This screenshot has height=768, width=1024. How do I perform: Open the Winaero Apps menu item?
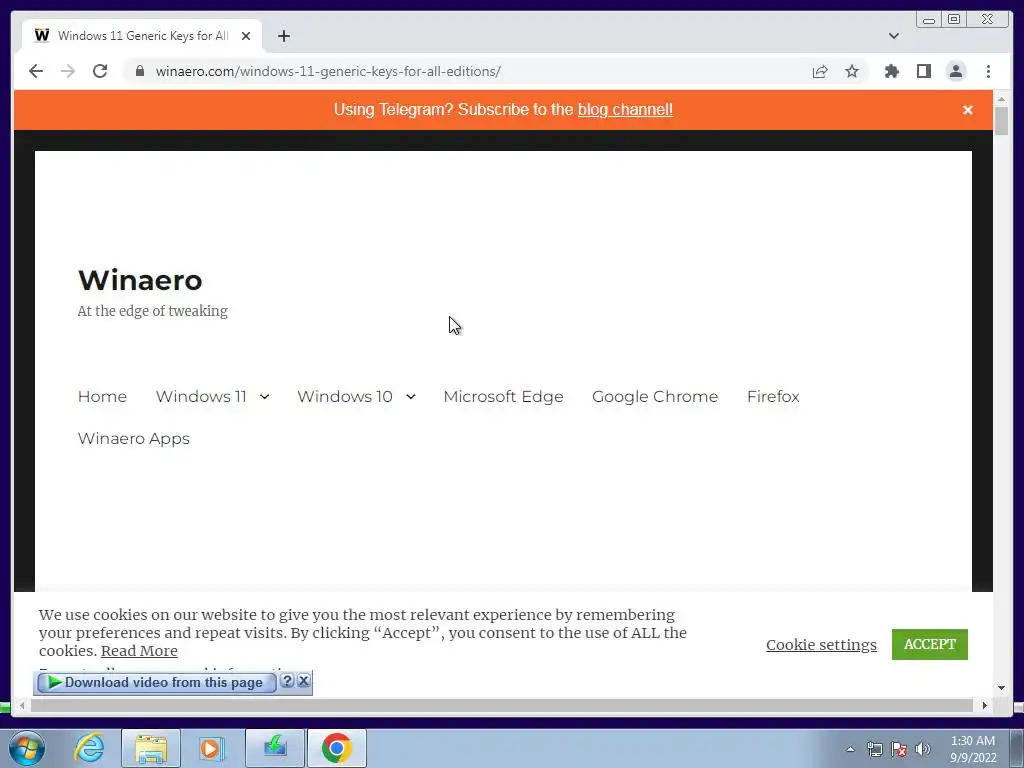(134, 438)
